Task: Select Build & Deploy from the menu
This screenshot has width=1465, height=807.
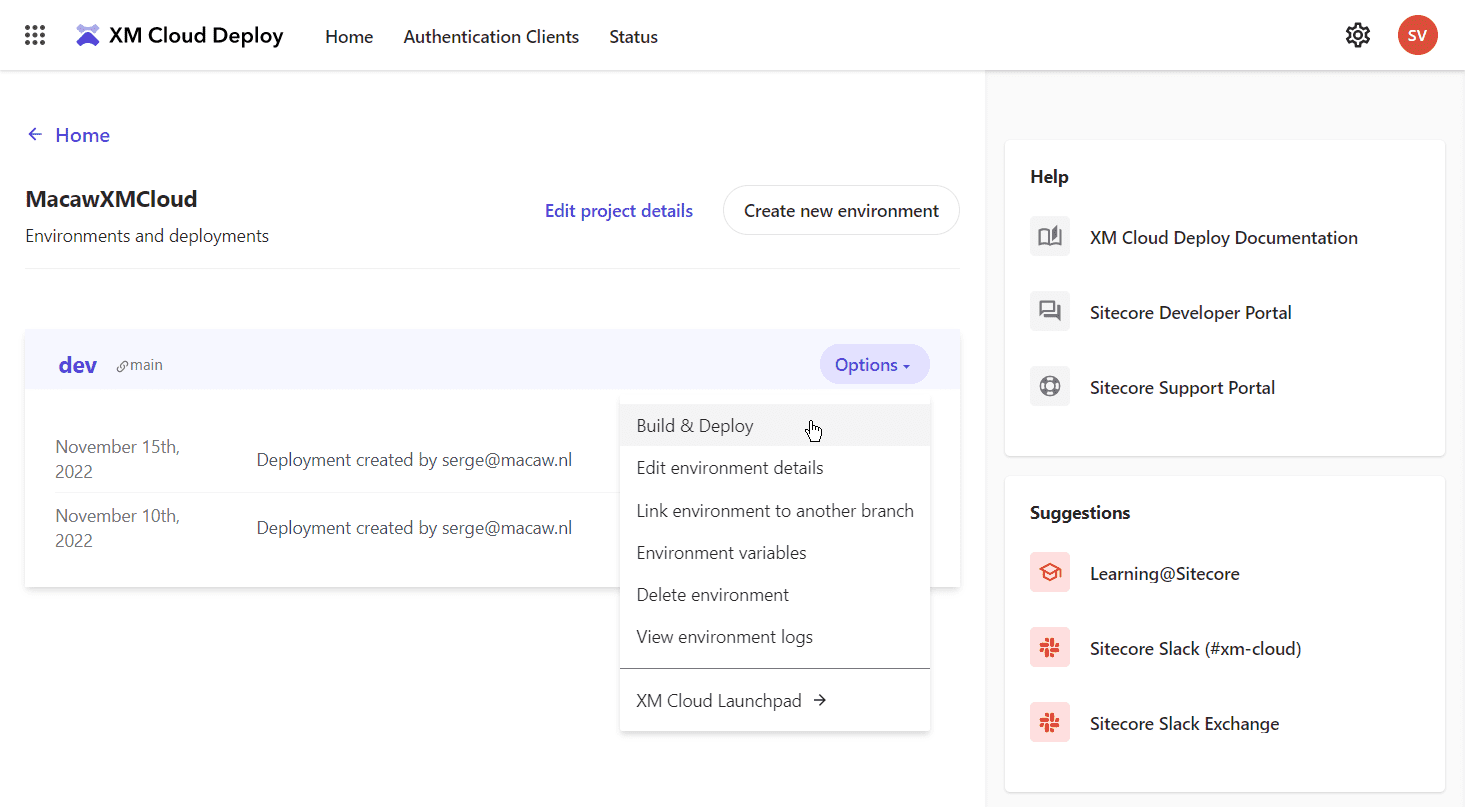Action: [775, 426]
